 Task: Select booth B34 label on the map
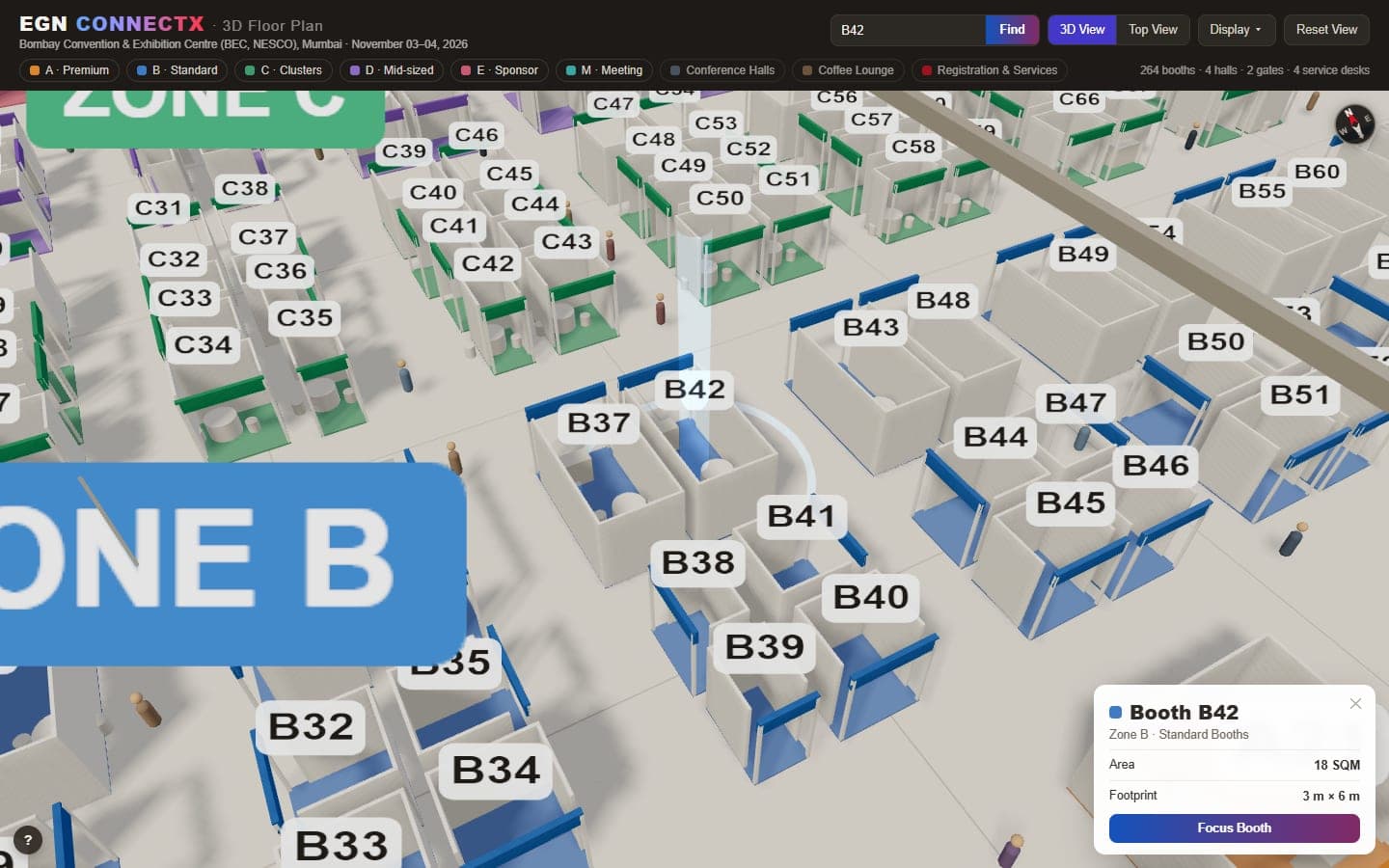point(496,771)
